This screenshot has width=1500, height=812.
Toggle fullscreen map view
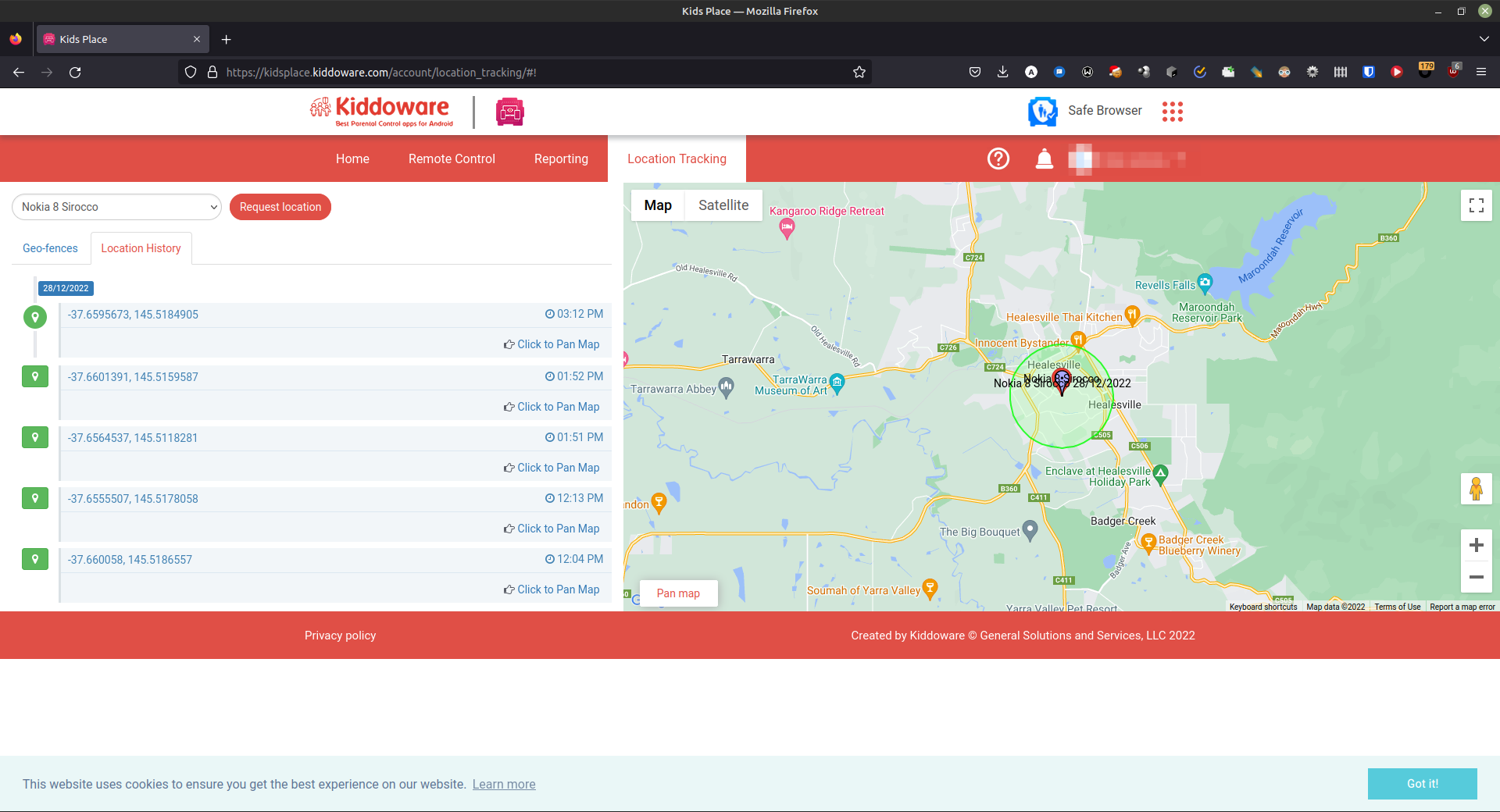[x=1477, y=205]
